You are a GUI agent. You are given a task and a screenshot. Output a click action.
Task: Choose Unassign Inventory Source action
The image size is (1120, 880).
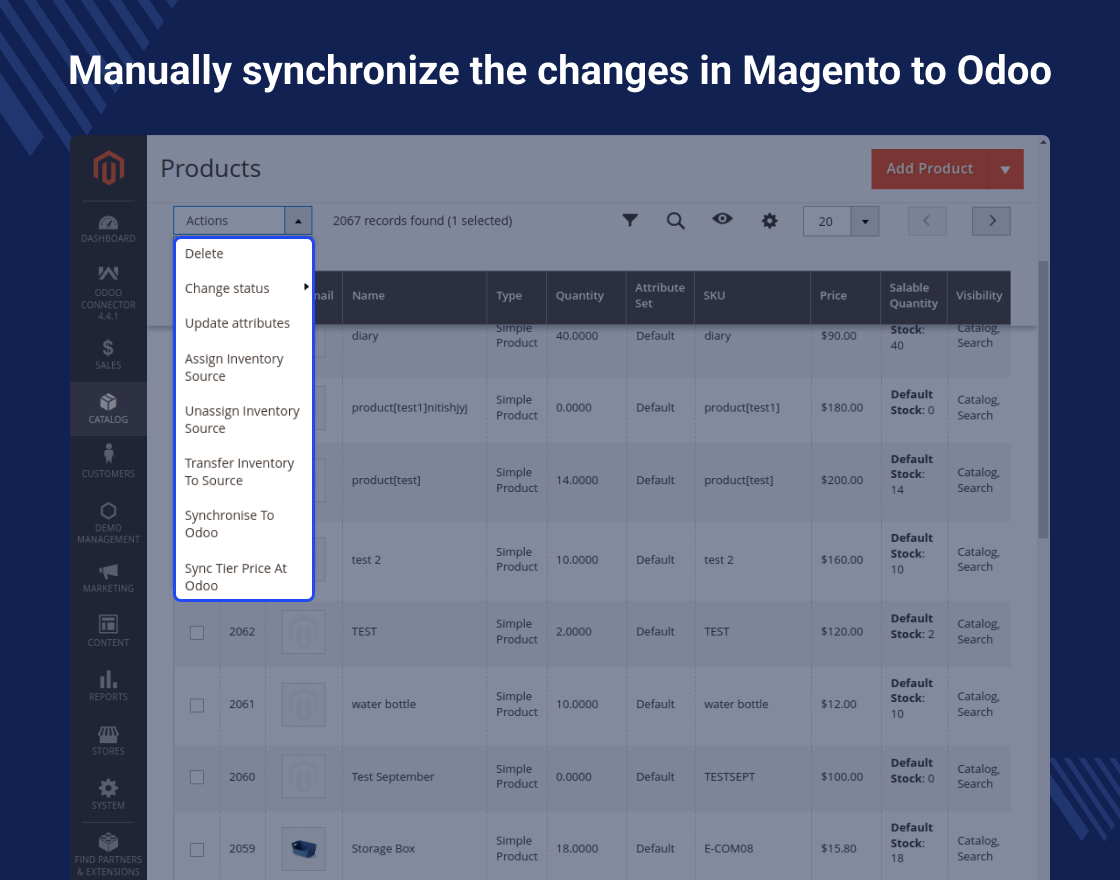[x=244, y=419]
